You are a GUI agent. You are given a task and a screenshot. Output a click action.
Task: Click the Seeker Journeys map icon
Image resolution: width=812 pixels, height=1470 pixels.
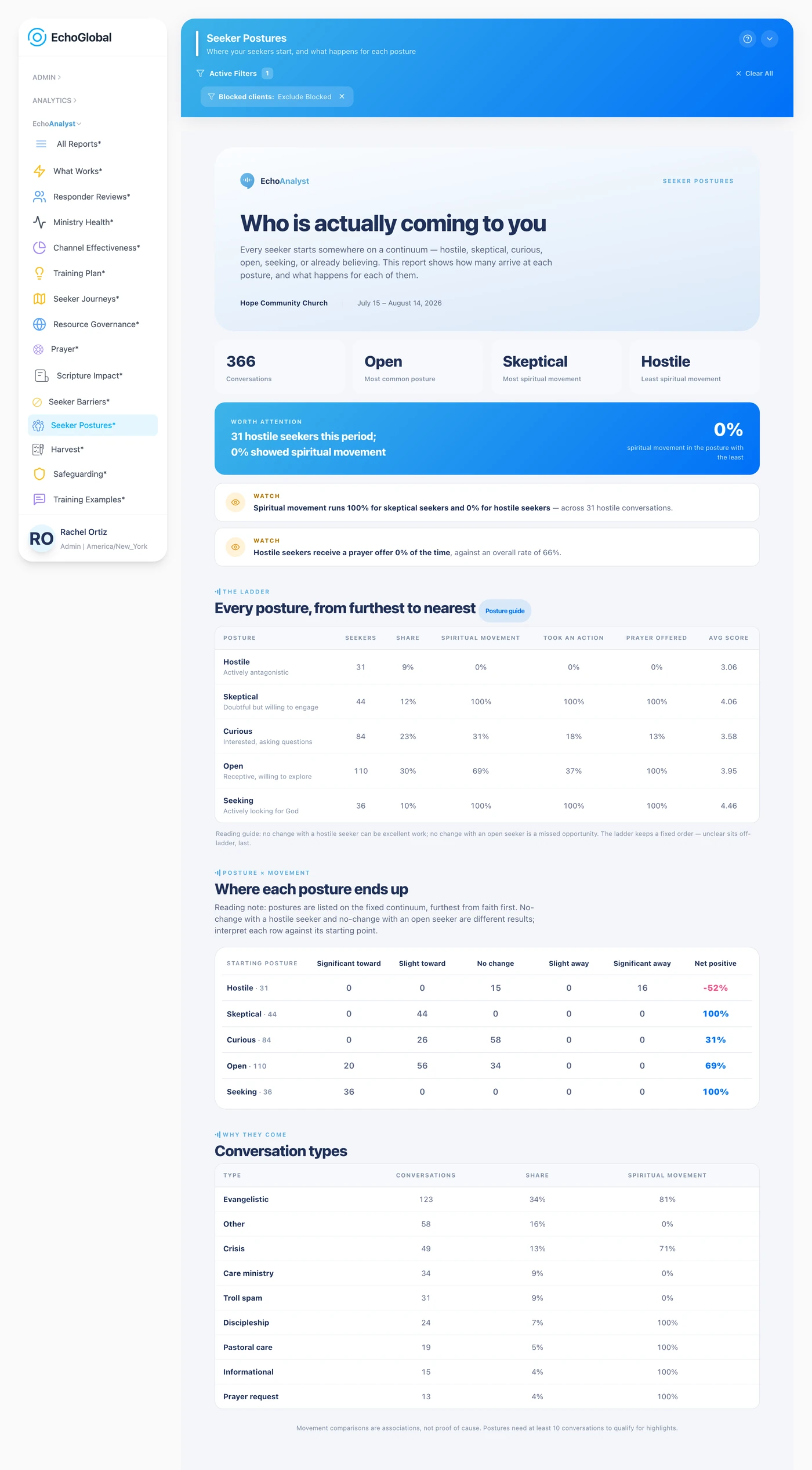[x=39, y=299]
